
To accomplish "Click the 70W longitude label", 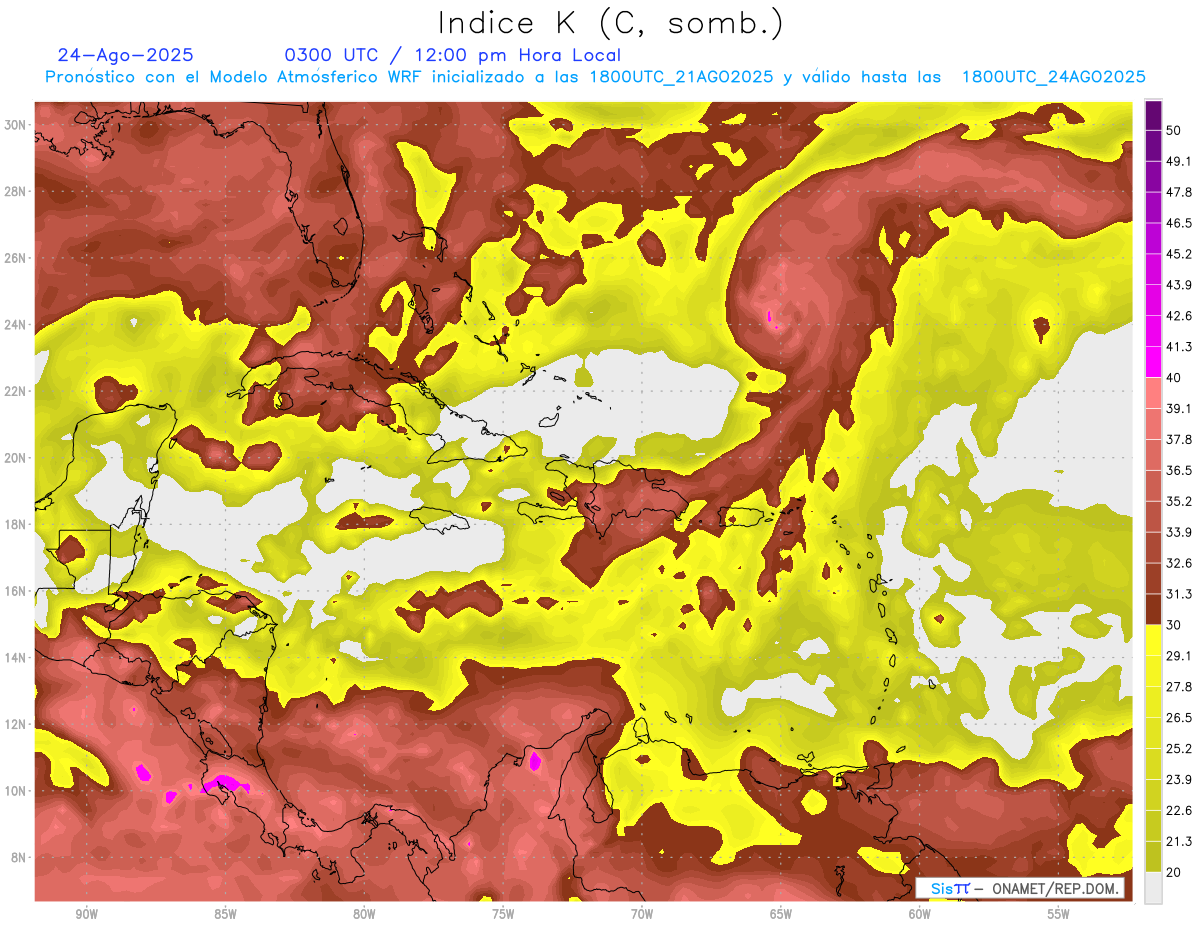I will (x=642, y=915).
